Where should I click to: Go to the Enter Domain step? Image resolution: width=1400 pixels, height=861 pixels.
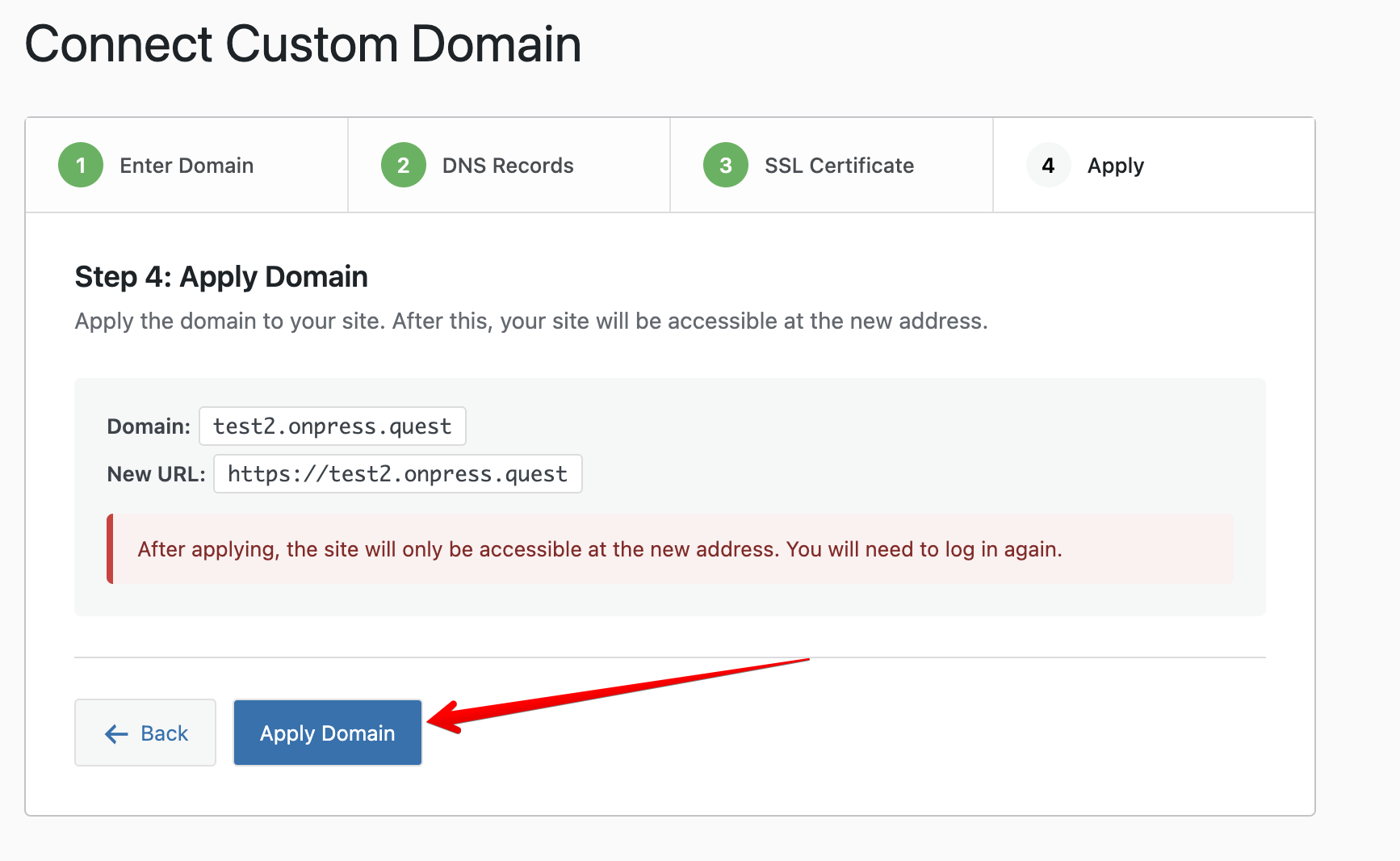coord(187,166)
